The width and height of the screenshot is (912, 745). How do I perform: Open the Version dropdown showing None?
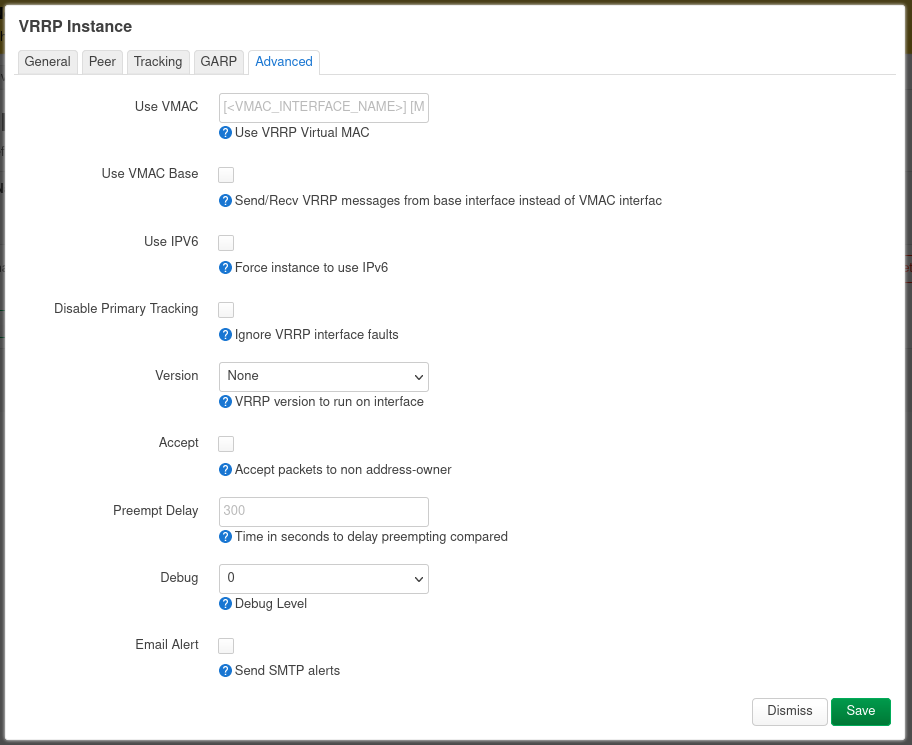tap(323, 377)
